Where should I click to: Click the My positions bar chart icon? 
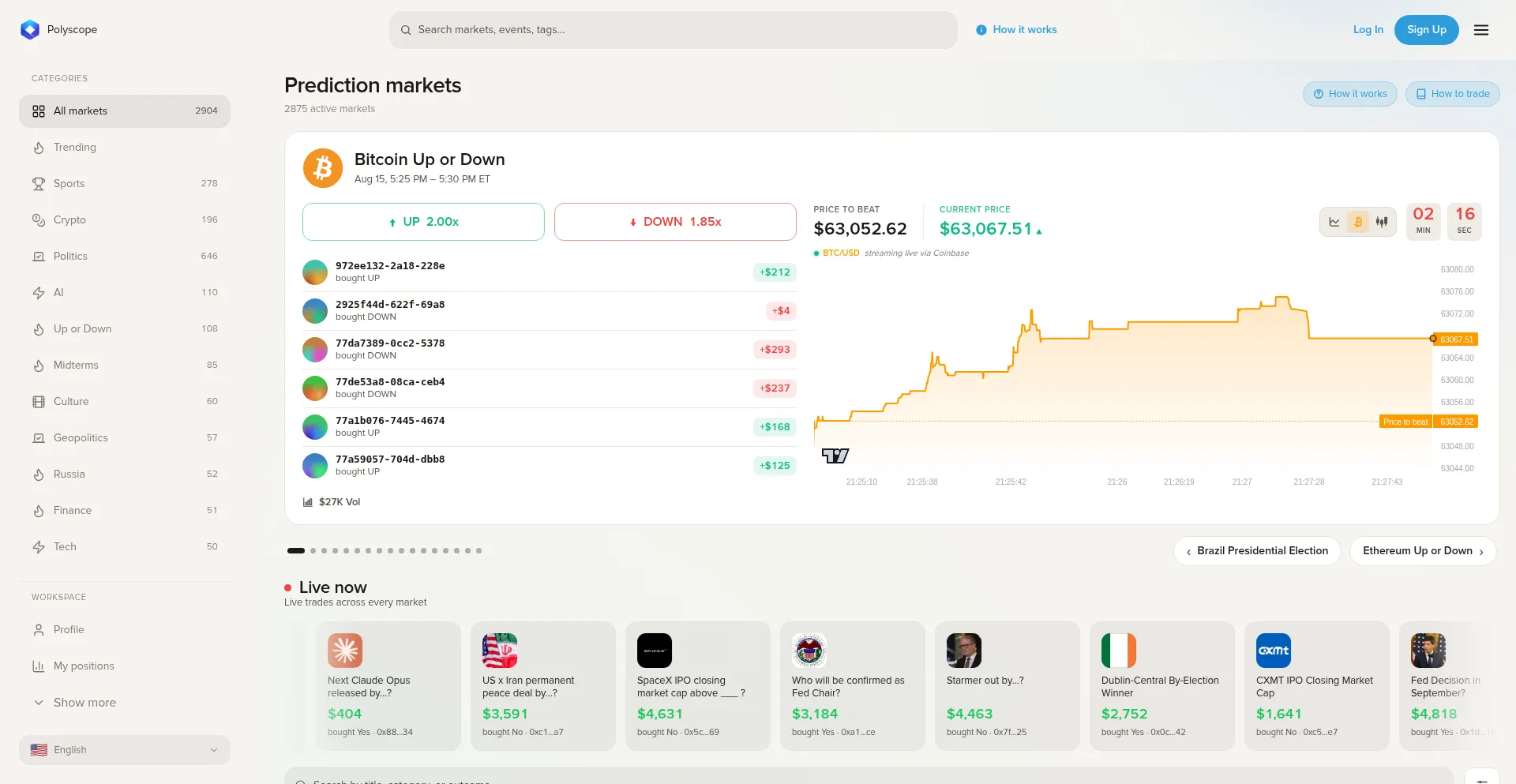pyautogui.click(x=39, y=666)
